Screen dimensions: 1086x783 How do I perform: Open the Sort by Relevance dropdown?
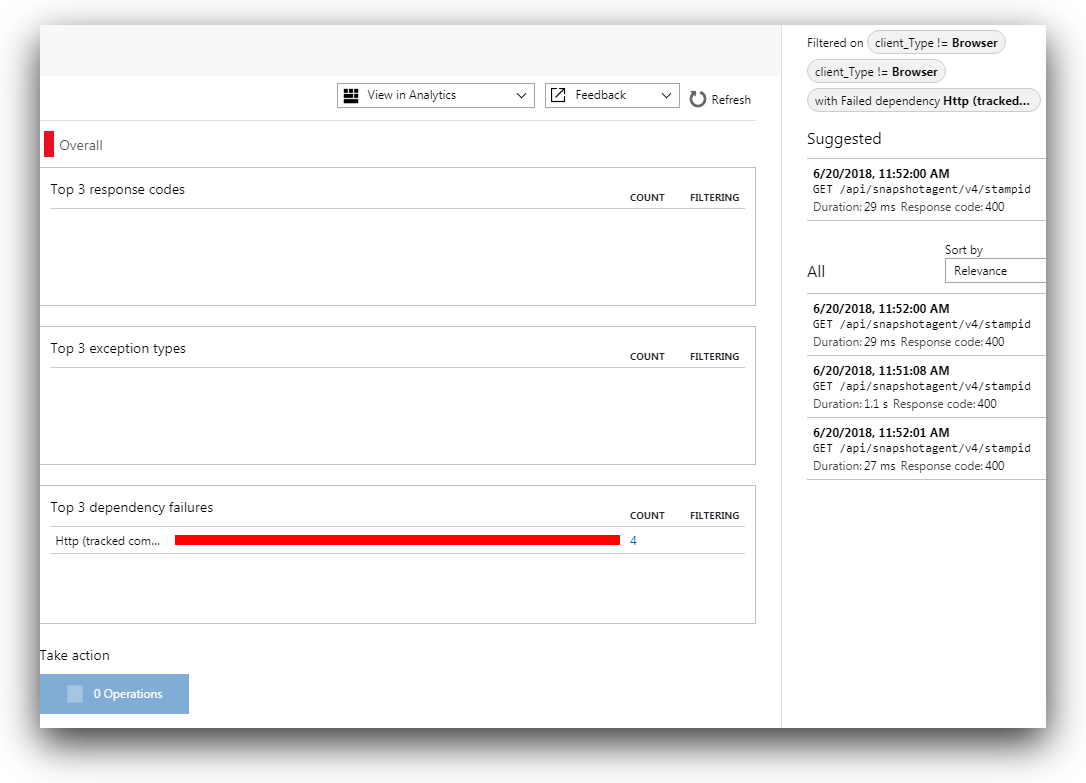[x=995, y=271]
